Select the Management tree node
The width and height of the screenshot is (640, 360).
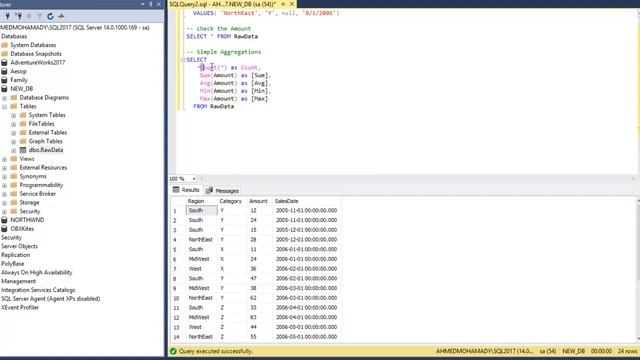(18, 281)
